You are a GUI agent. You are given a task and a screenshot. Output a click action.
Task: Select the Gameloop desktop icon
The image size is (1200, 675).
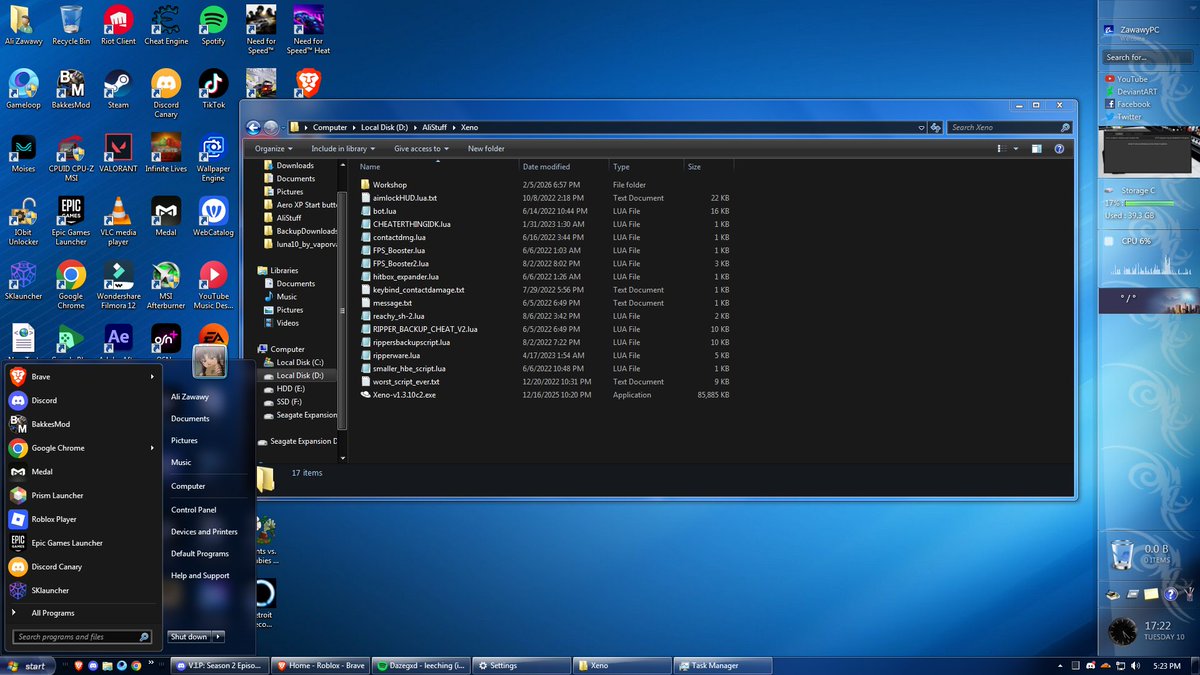point(23,89)
